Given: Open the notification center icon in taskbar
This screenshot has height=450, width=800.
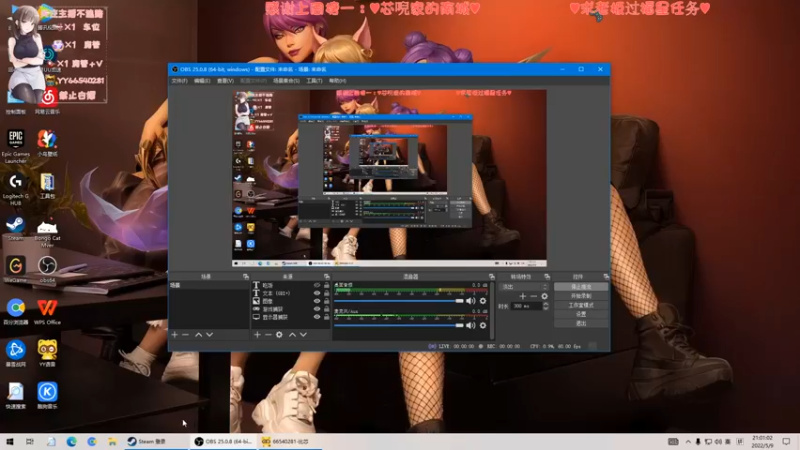Looking at the screenshot, I should point(786,441).
